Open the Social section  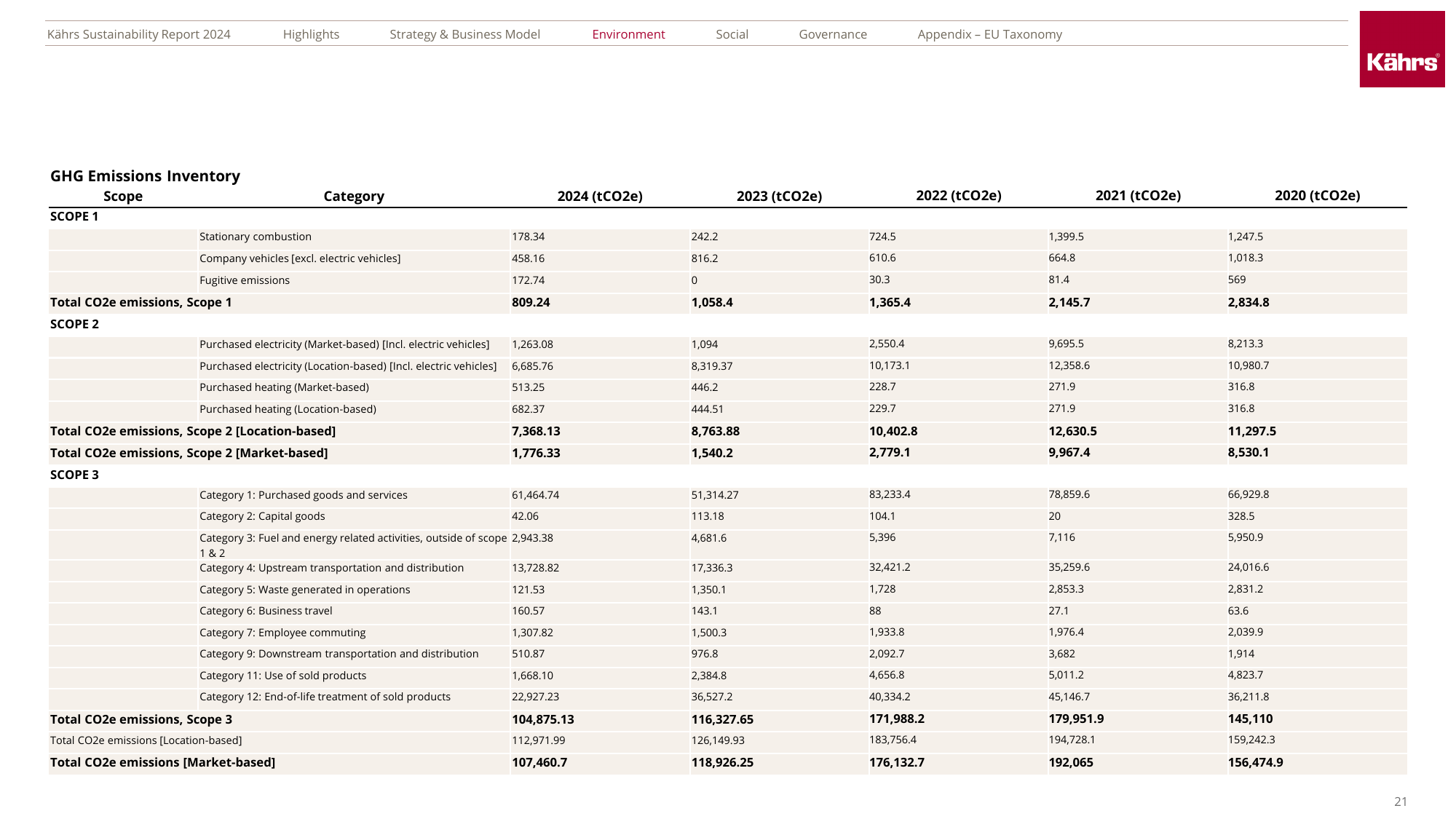pos(732,34)
